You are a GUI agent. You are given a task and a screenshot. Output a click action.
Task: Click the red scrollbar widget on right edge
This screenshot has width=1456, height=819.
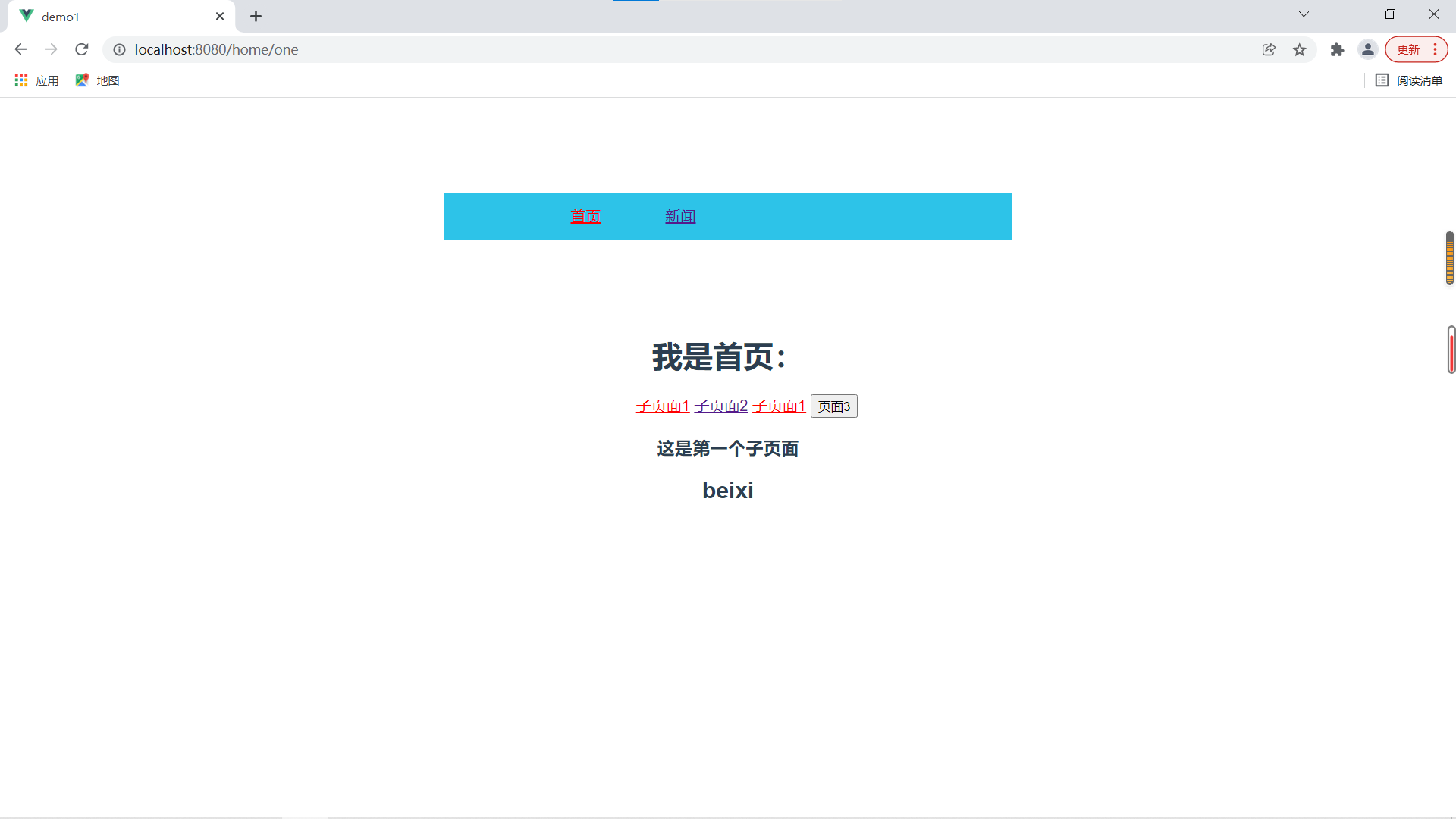(x=1451, y=350)
